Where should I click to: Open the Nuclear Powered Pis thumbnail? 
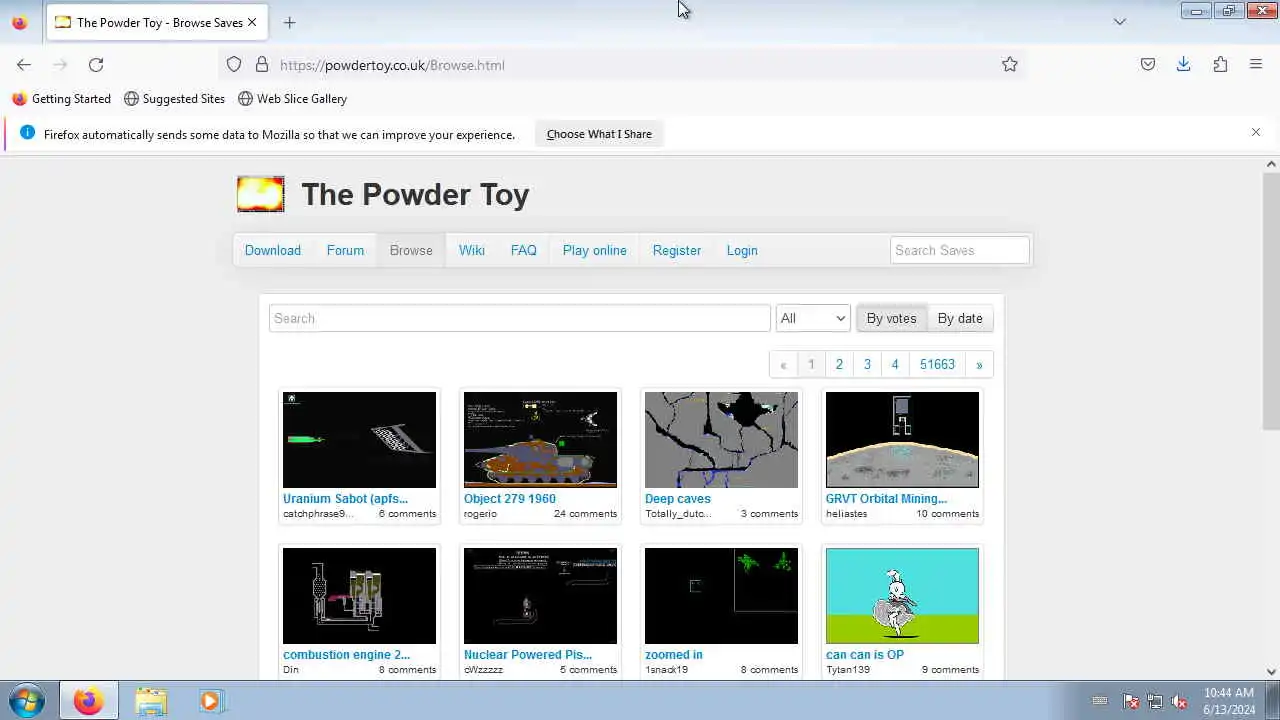pos(540,596)
